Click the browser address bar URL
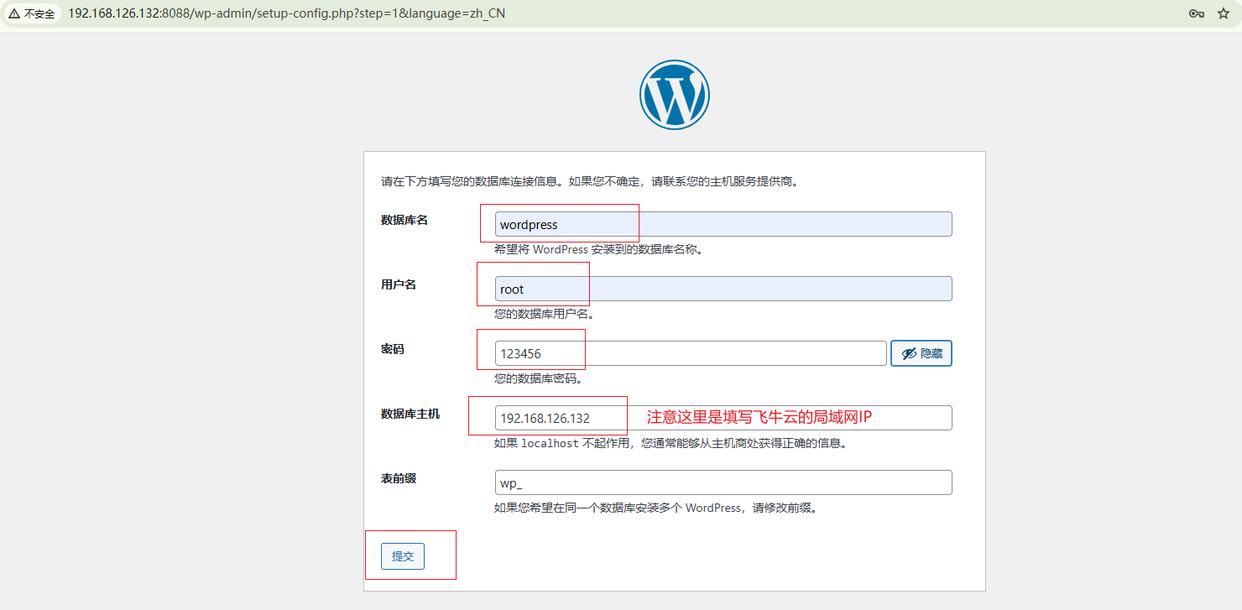This screenshot has width=1242, height=610. [287, 14]
